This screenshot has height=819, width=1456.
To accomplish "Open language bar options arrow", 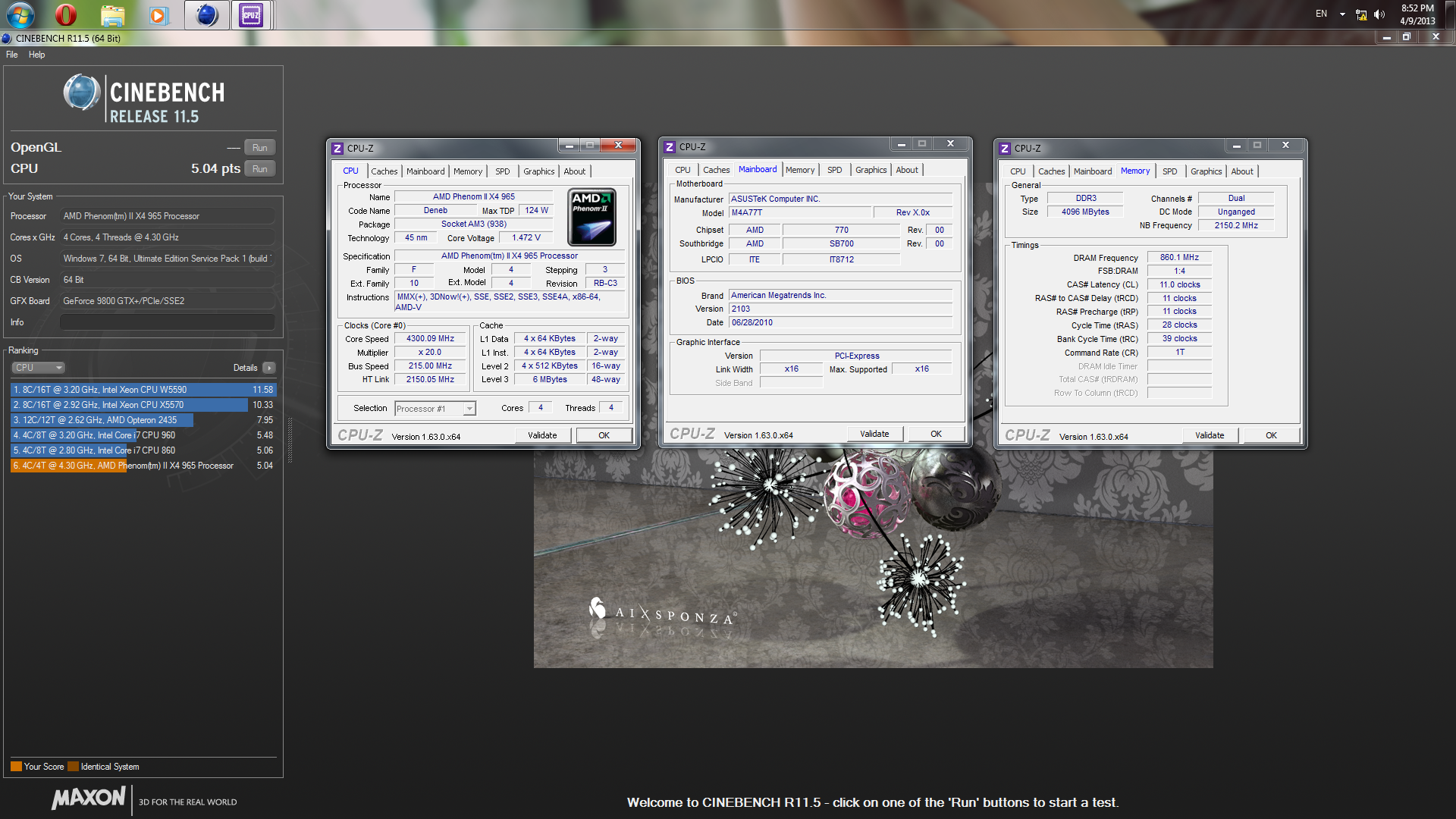I will (x=1342, y=14).
